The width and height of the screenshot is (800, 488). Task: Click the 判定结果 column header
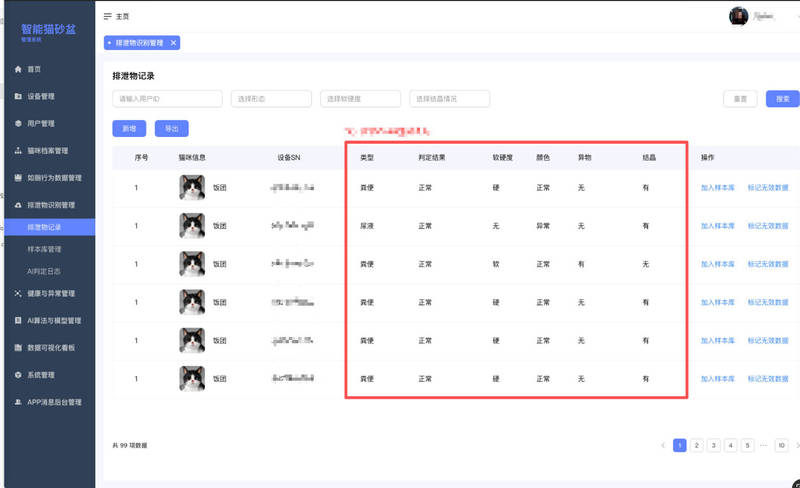click(x=432, y=157)
